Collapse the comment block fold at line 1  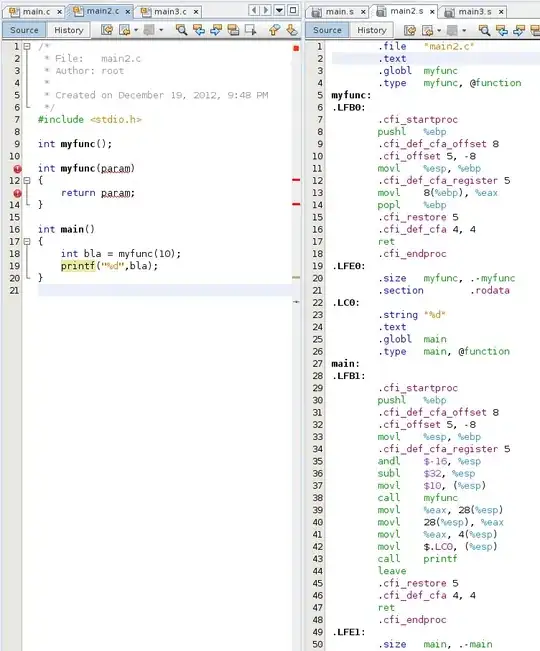point(27,46)
